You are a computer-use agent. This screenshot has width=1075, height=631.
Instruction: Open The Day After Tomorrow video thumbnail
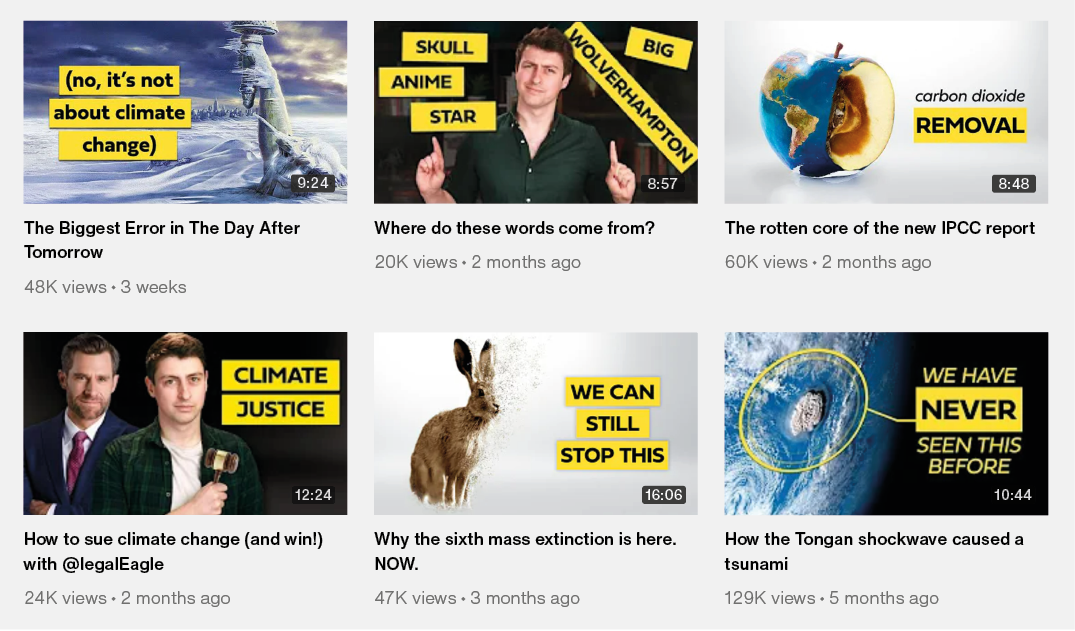185,112
